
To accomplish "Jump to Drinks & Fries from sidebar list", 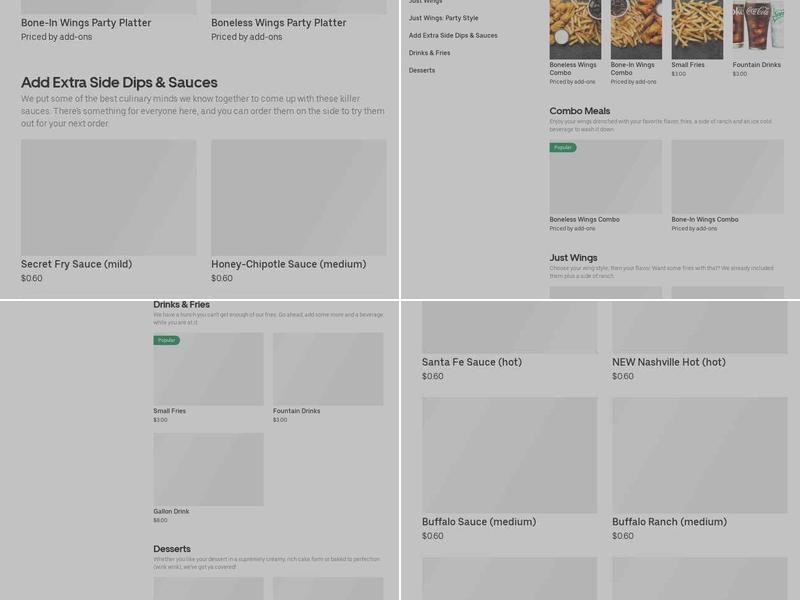I will pyautogui.click(x=429, y=53).
